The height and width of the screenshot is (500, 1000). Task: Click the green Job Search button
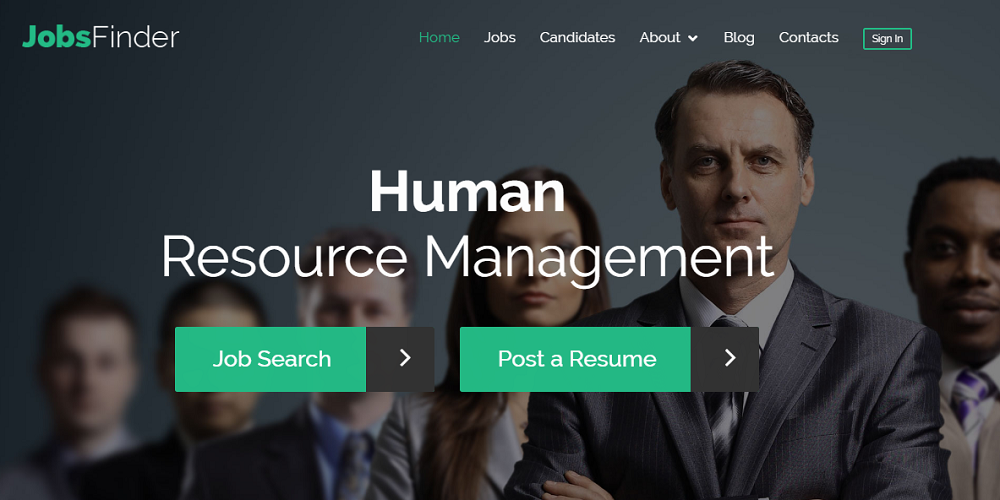(x=270, y=359)
